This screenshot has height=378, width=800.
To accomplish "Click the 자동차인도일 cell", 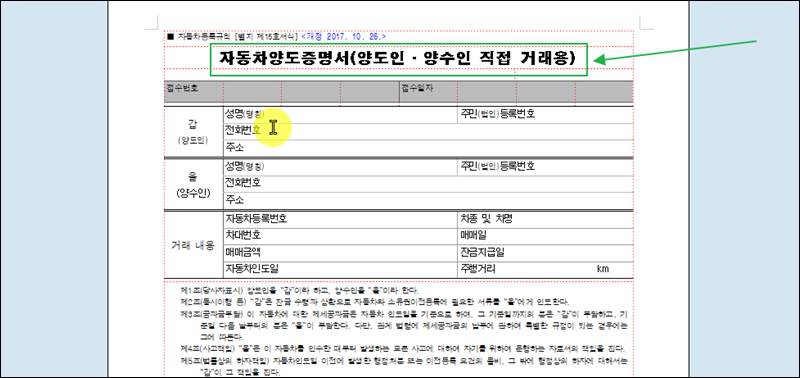I will 340,269.
